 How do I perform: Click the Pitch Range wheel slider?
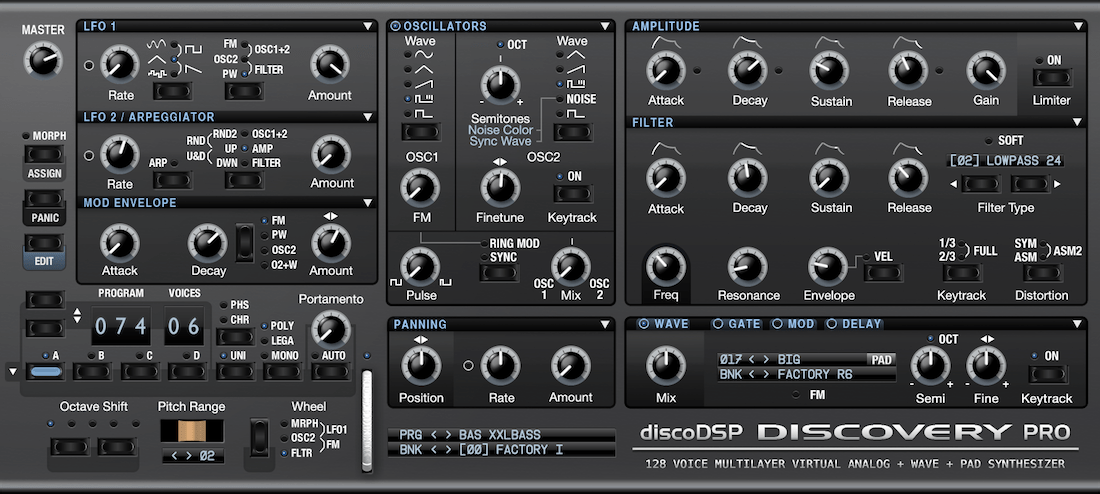click(192, 431)
